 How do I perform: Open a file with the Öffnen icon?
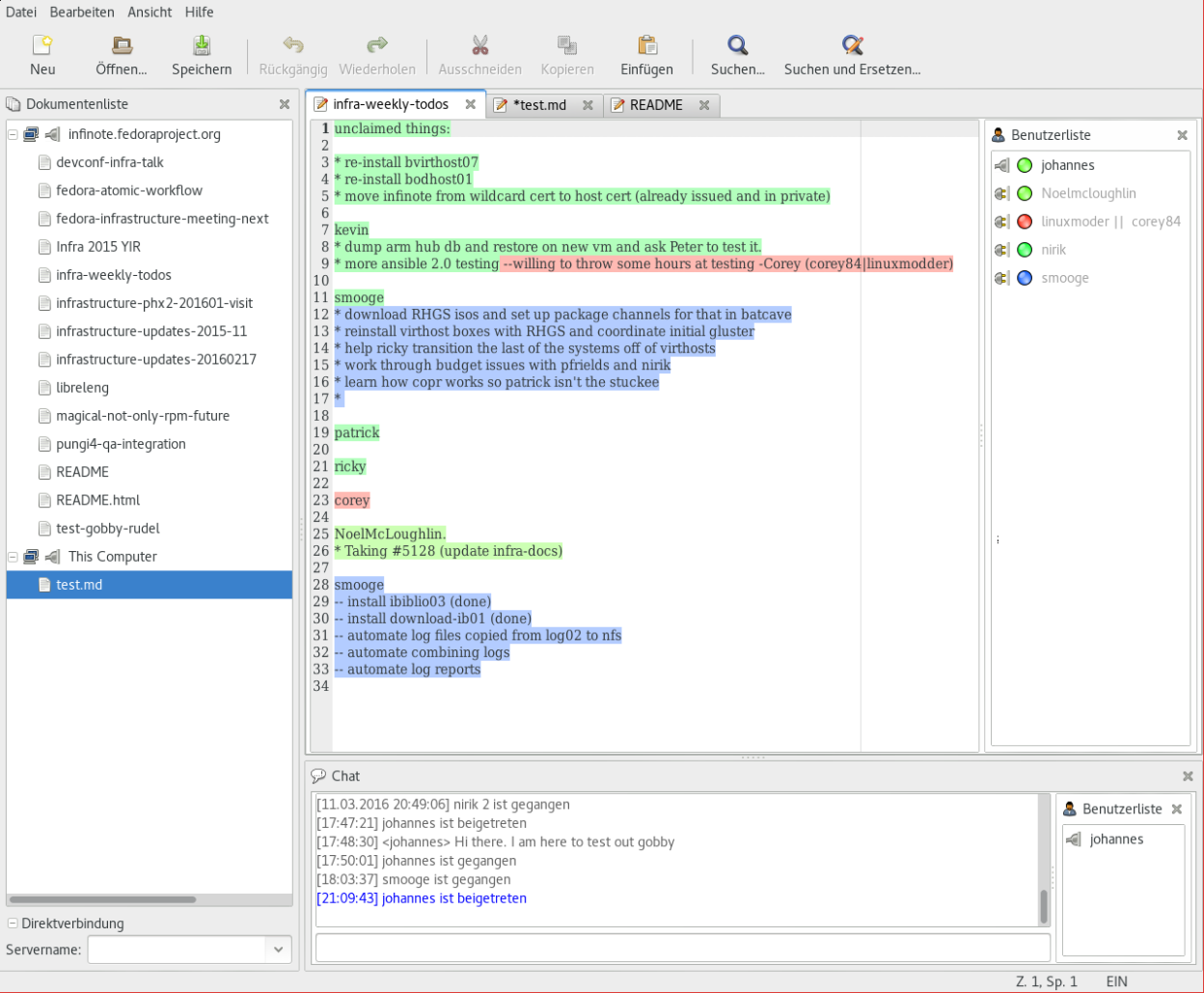pos(122,45)
